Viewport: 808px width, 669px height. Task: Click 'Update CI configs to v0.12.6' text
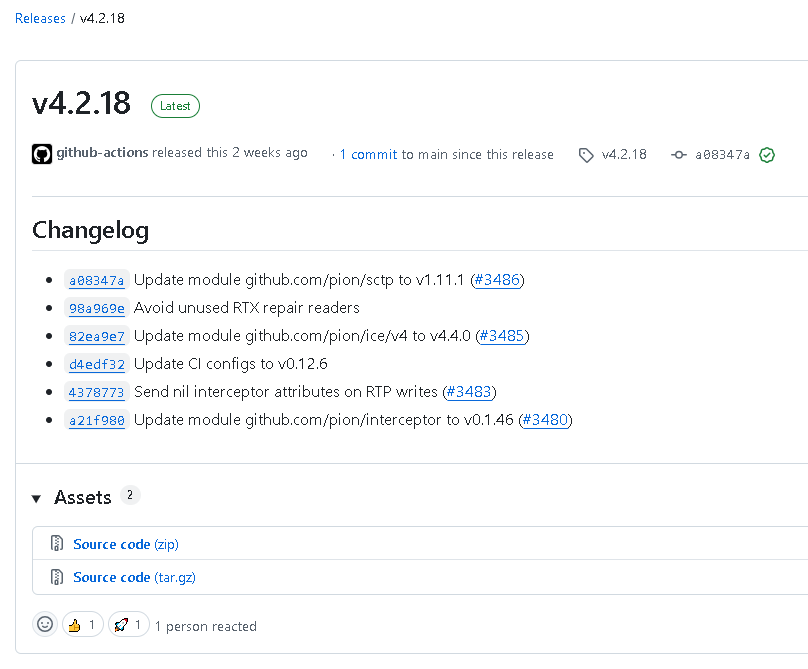point(230,364)
